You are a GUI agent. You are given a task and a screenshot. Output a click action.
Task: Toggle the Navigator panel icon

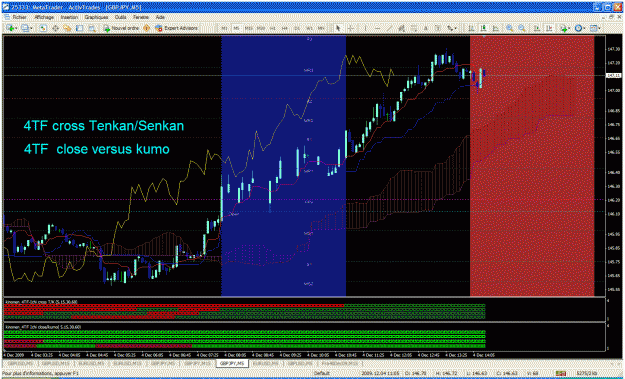tap(67, 28)
